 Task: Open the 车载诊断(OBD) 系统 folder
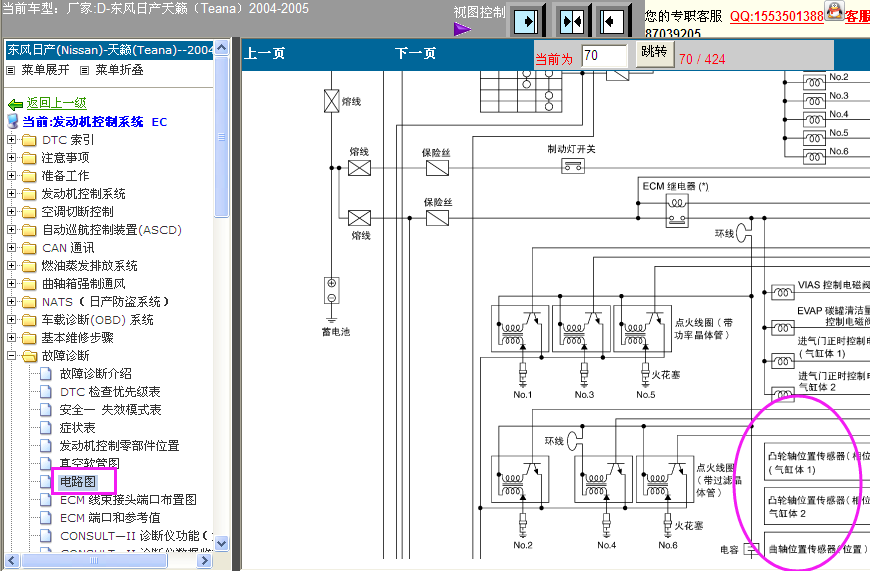(x=98, y=320)
